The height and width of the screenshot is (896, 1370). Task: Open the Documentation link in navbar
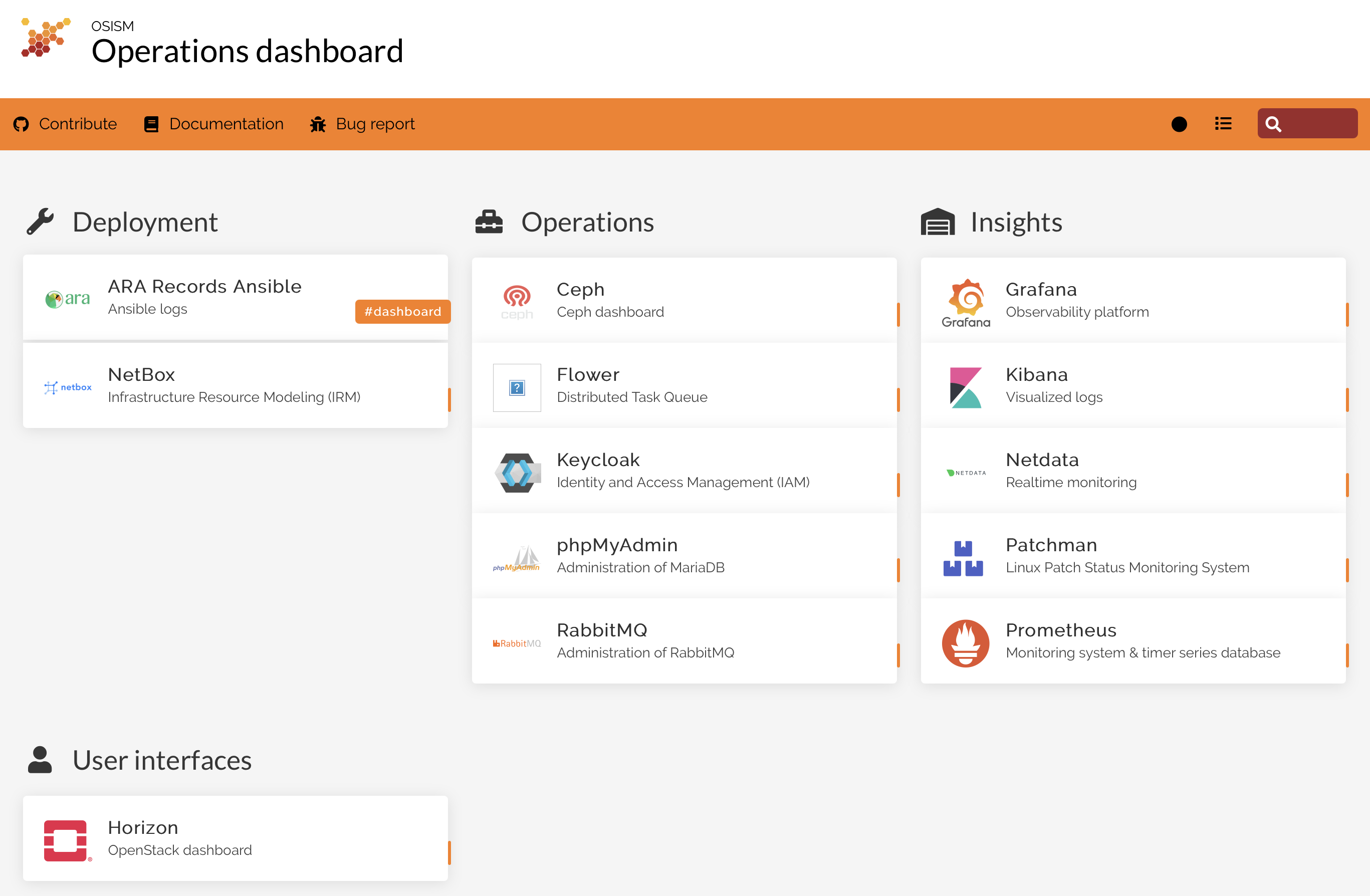tap(213, 124)
